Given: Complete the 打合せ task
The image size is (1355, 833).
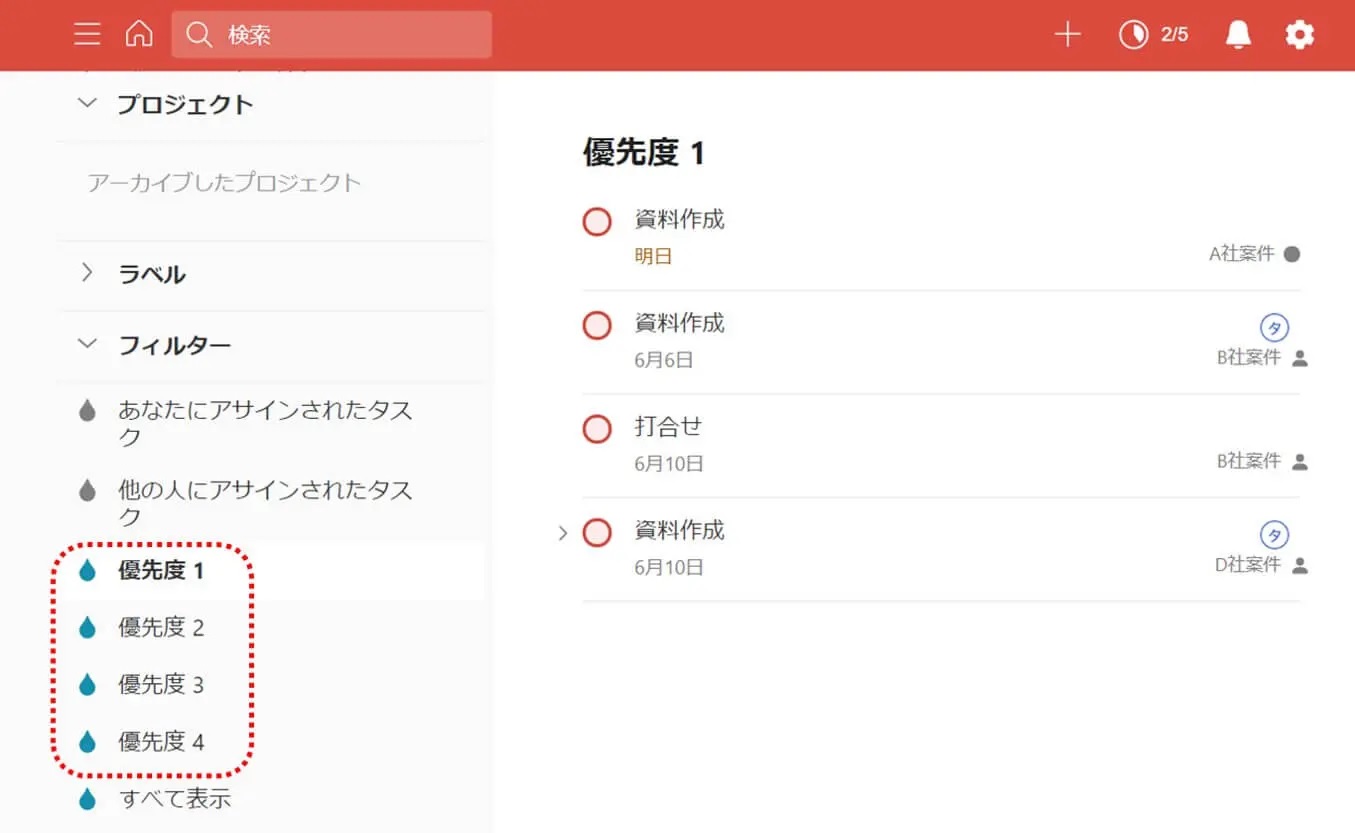Looking at the screenshot, I should (597, 429).
